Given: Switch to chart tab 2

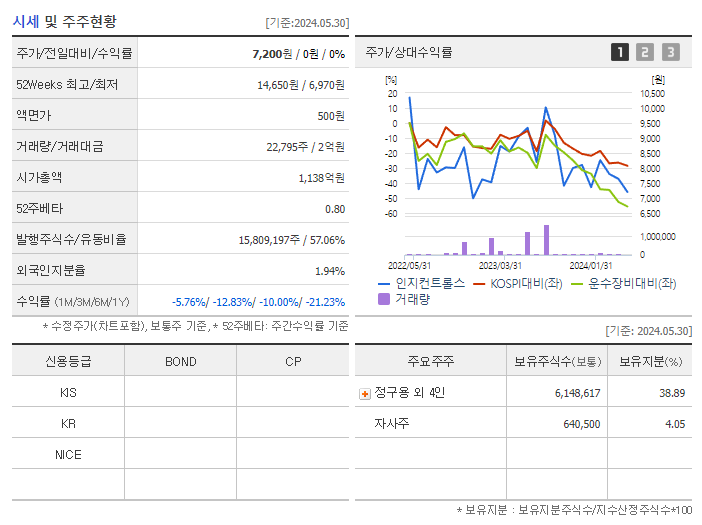Looking at the screenshot, I should [x=645, y=52].
